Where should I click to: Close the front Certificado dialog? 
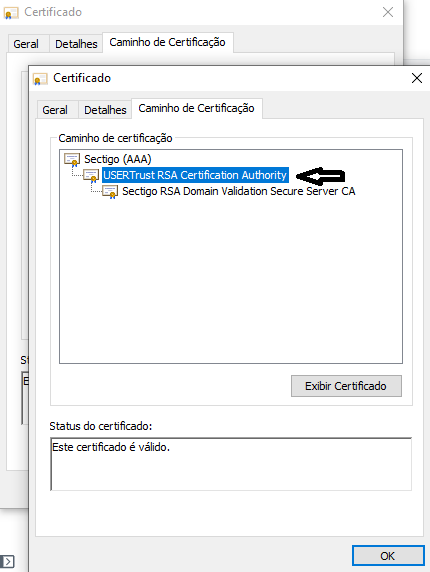tap(417, 78)
